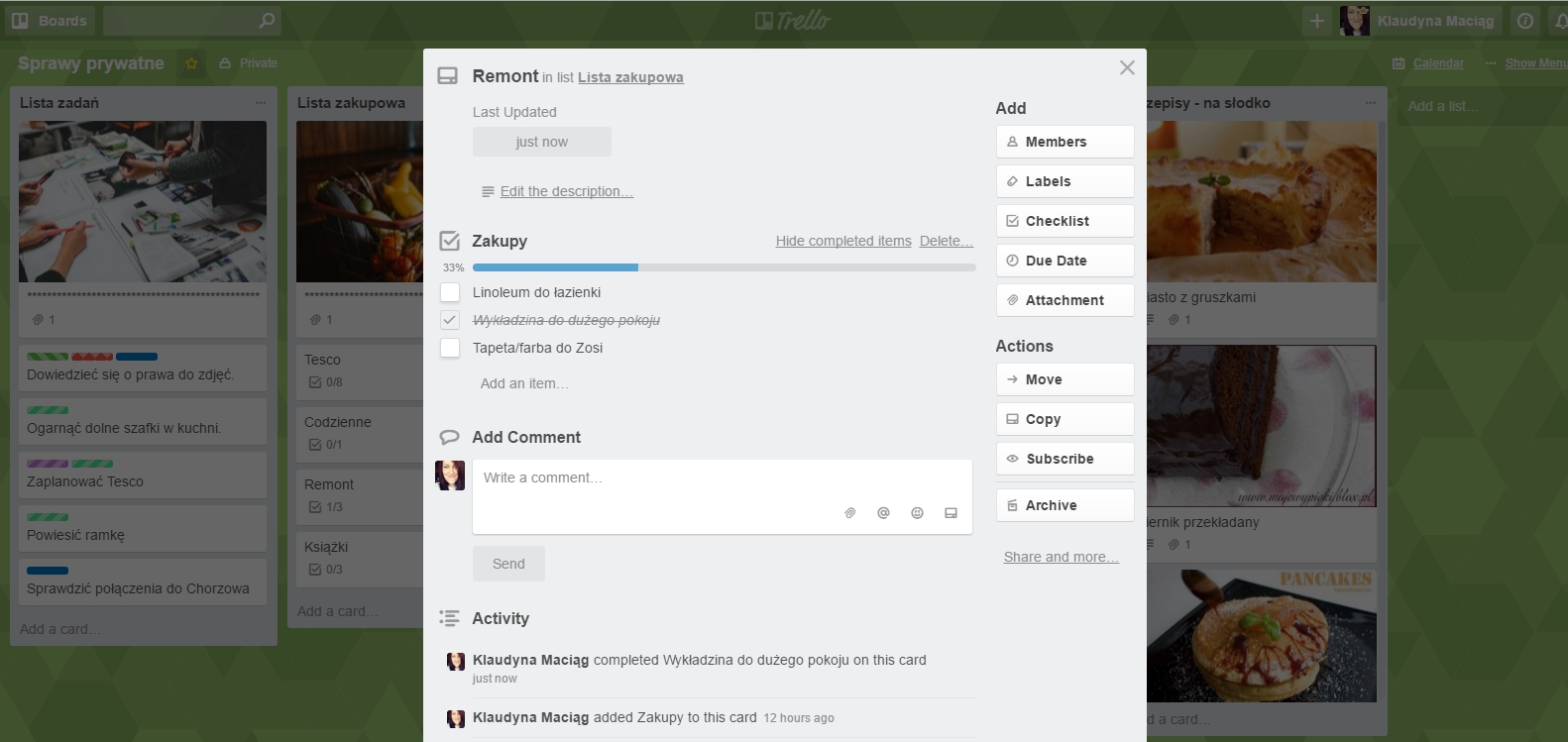Open the pancakes image card
This screenshot has width=1568, height=742.
pos(1262,636)
